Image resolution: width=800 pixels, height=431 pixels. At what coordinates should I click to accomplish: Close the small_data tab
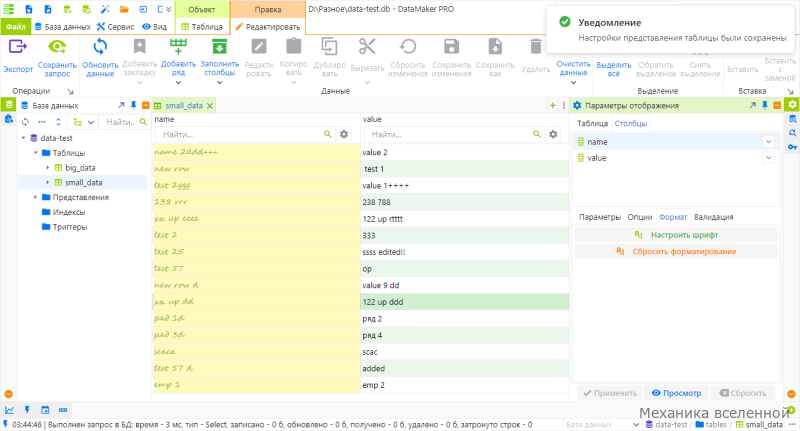click(210, 106)
